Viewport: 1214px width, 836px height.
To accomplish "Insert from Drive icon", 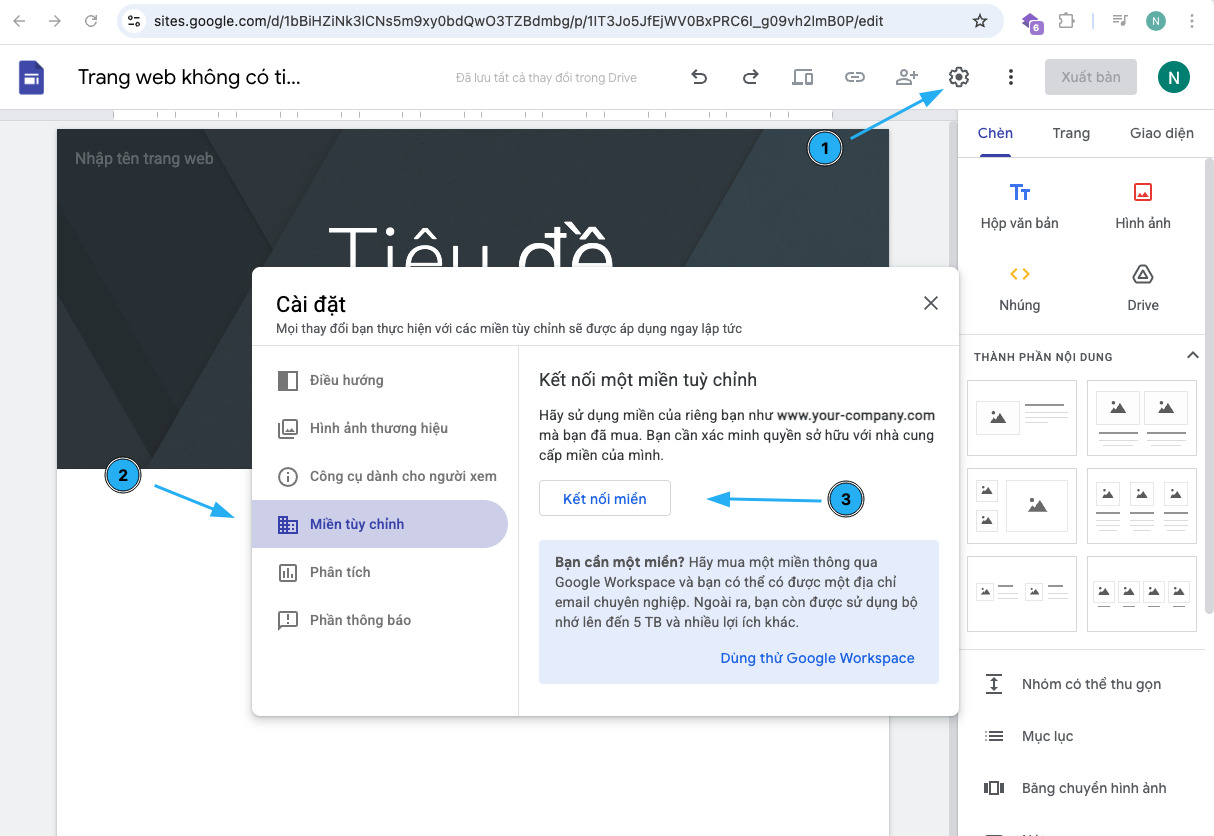I will click(x=1142, y=287).
